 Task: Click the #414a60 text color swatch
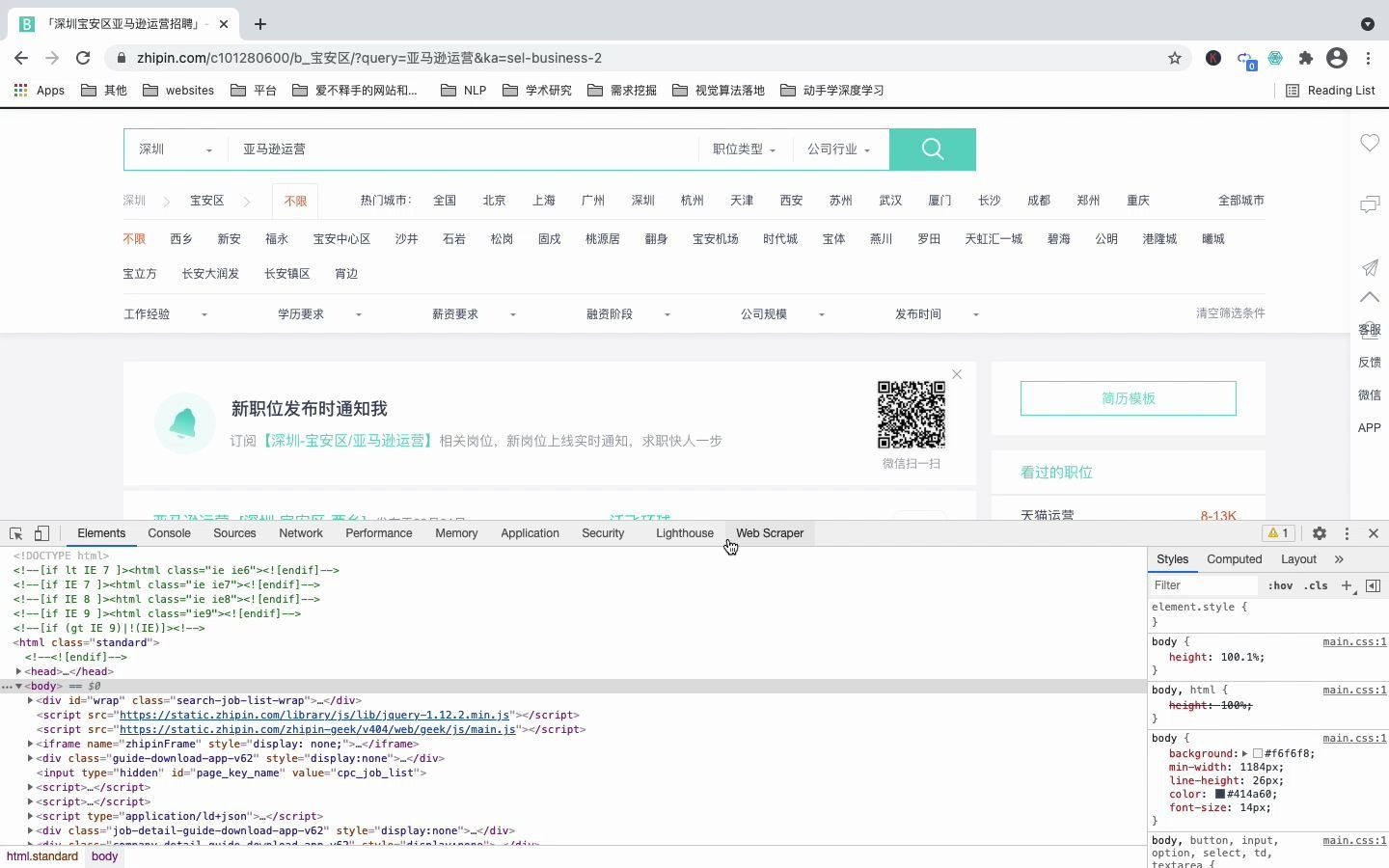(1219, 795)
